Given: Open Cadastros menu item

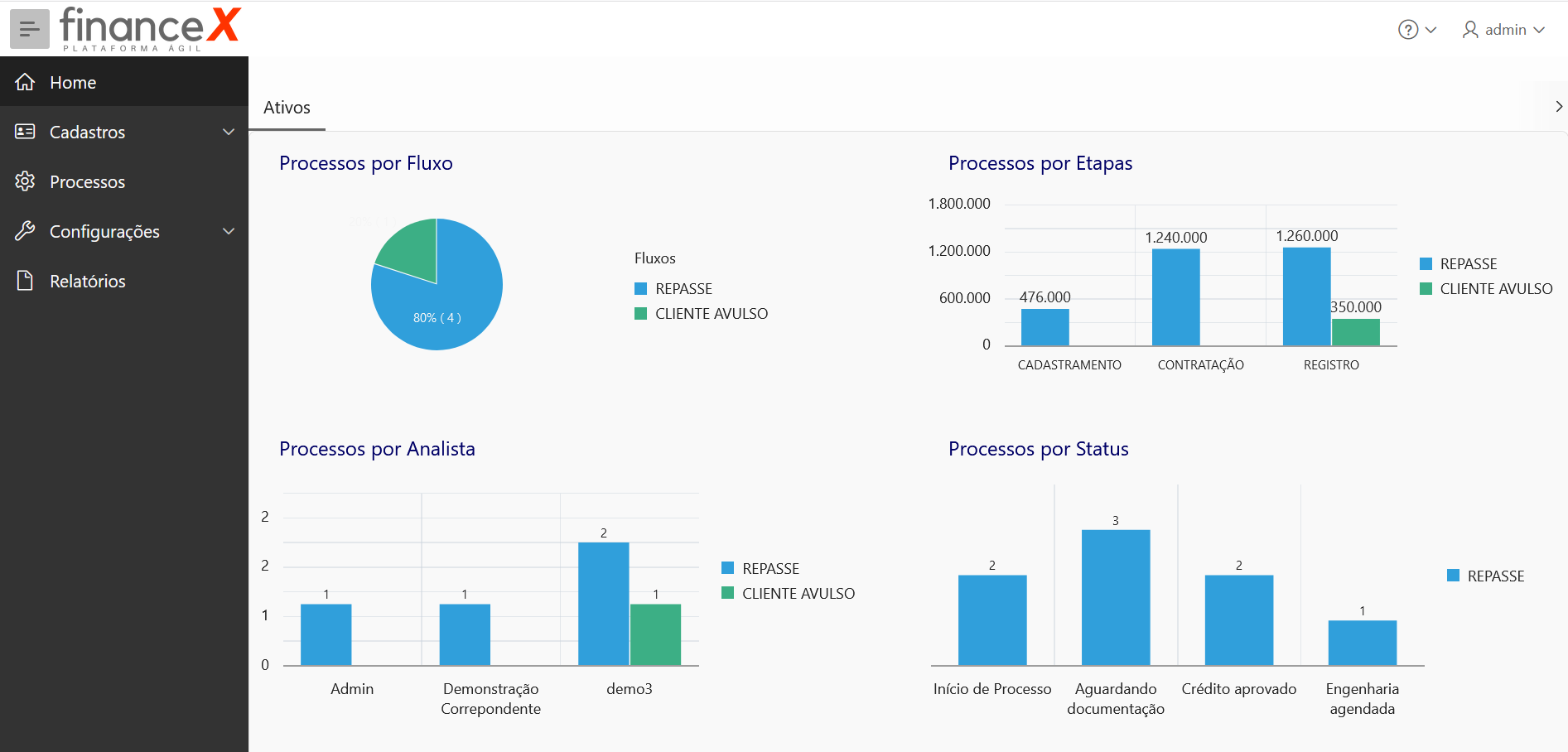Looking at the screenshot, I should [124, 132].
